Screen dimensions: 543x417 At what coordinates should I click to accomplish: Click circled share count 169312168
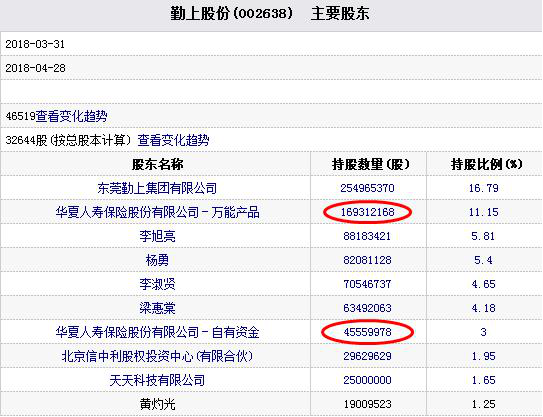(x=367, y=212)
